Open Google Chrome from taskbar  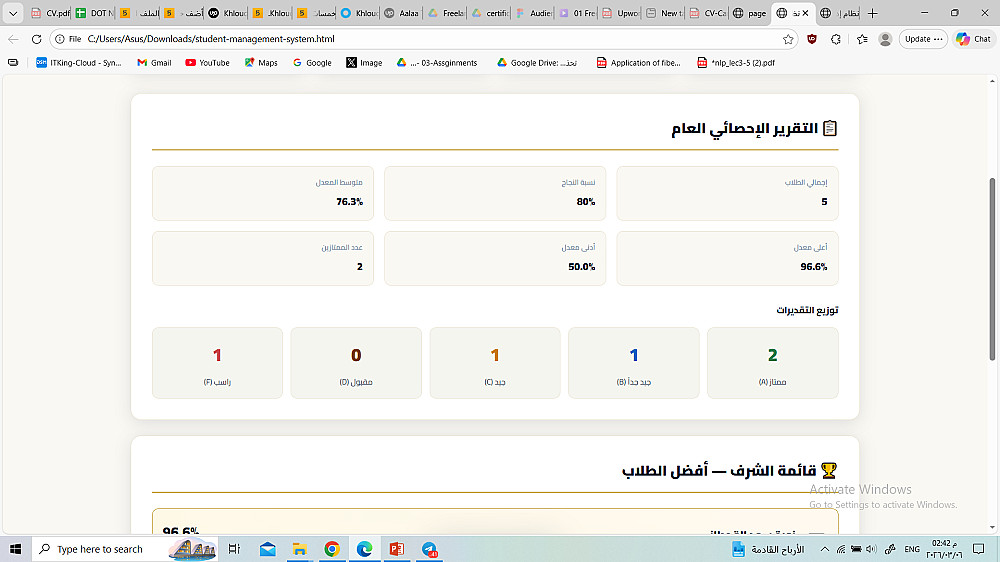tap(332, 549)
